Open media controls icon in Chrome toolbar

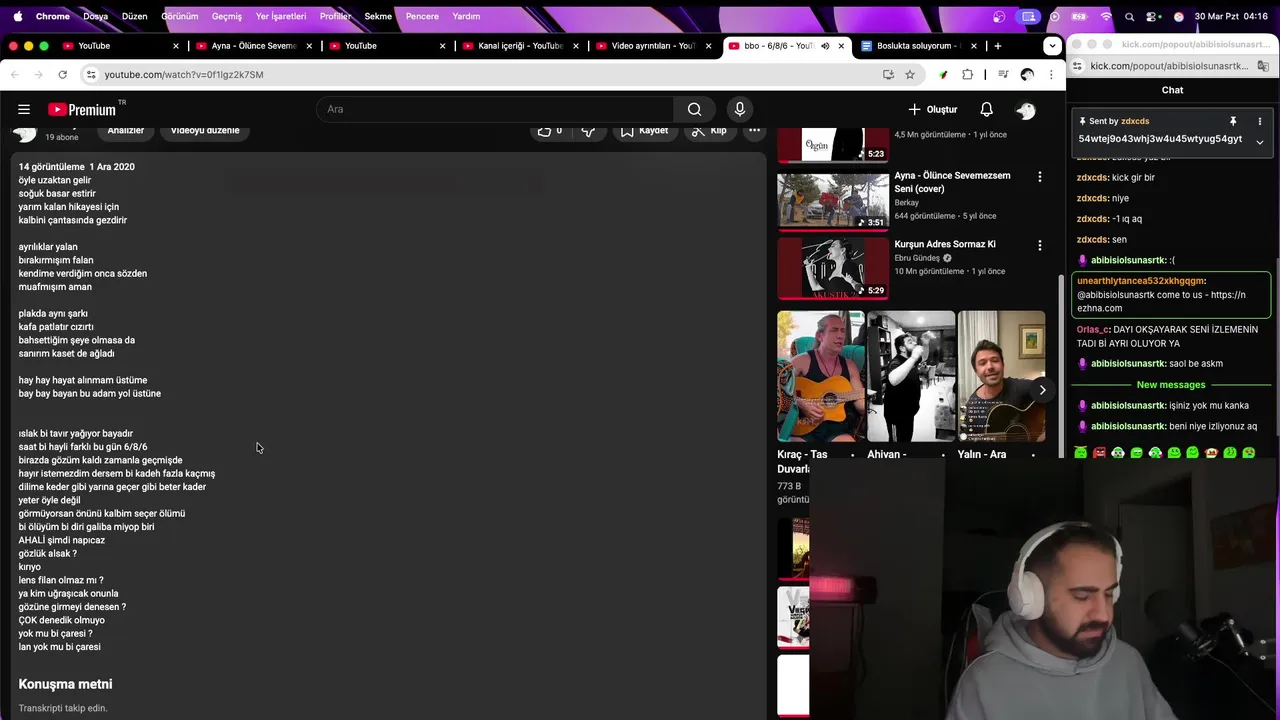pos(1003,74)
